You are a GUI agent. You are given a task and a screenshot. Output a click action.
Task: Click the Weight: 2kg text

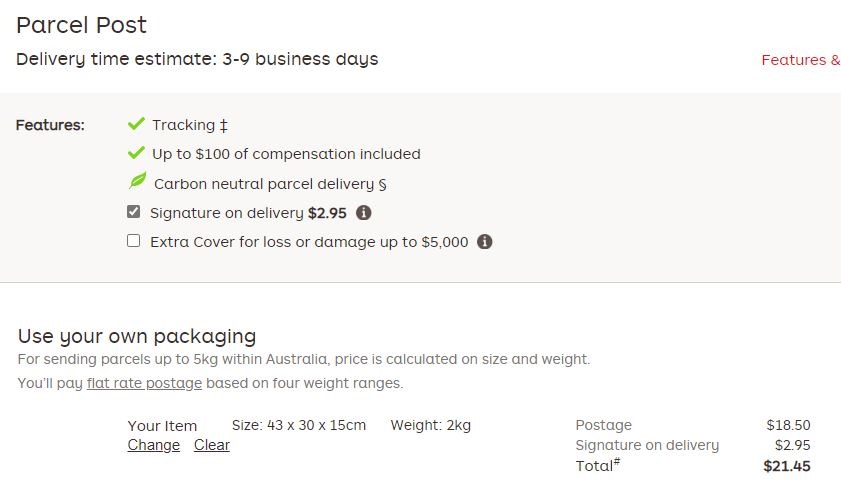tap(430, 425)
